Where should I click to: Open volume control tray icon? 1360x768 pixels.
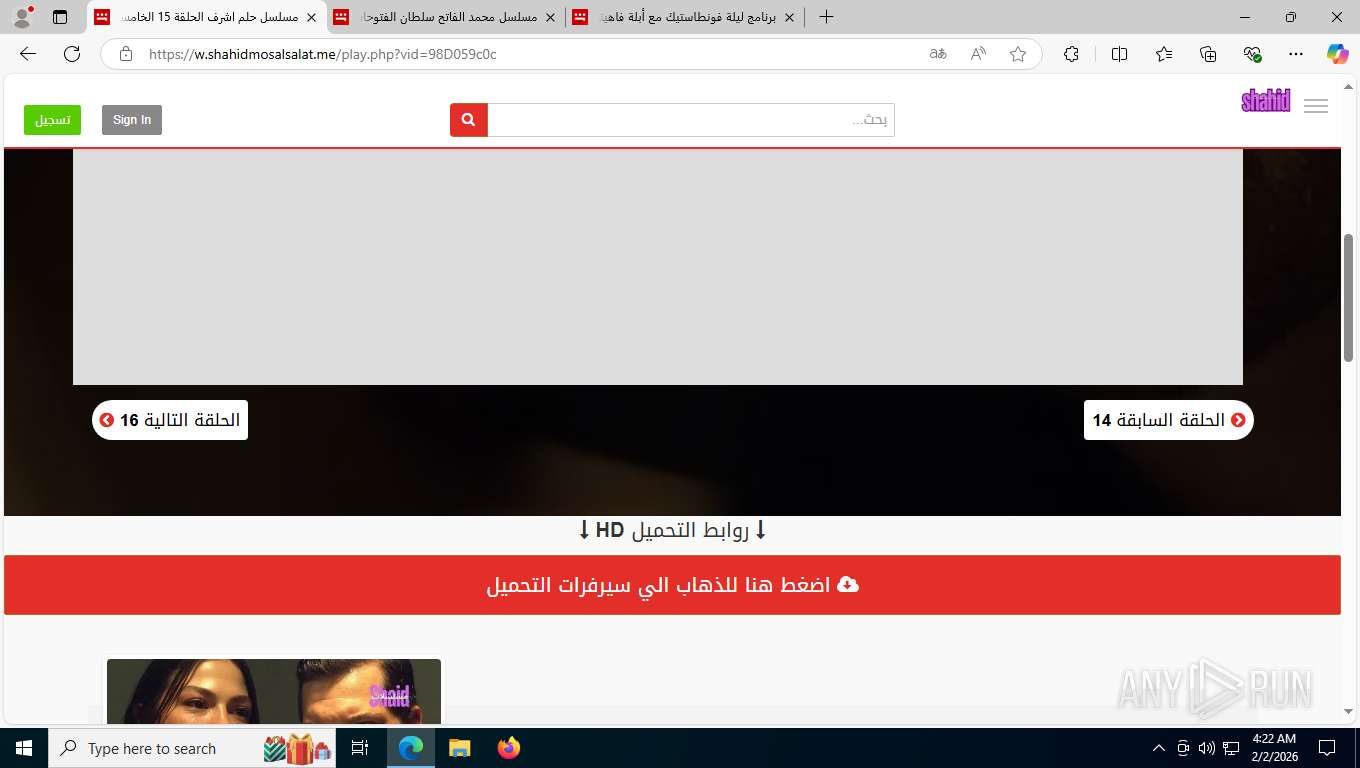pos(1206,748)
